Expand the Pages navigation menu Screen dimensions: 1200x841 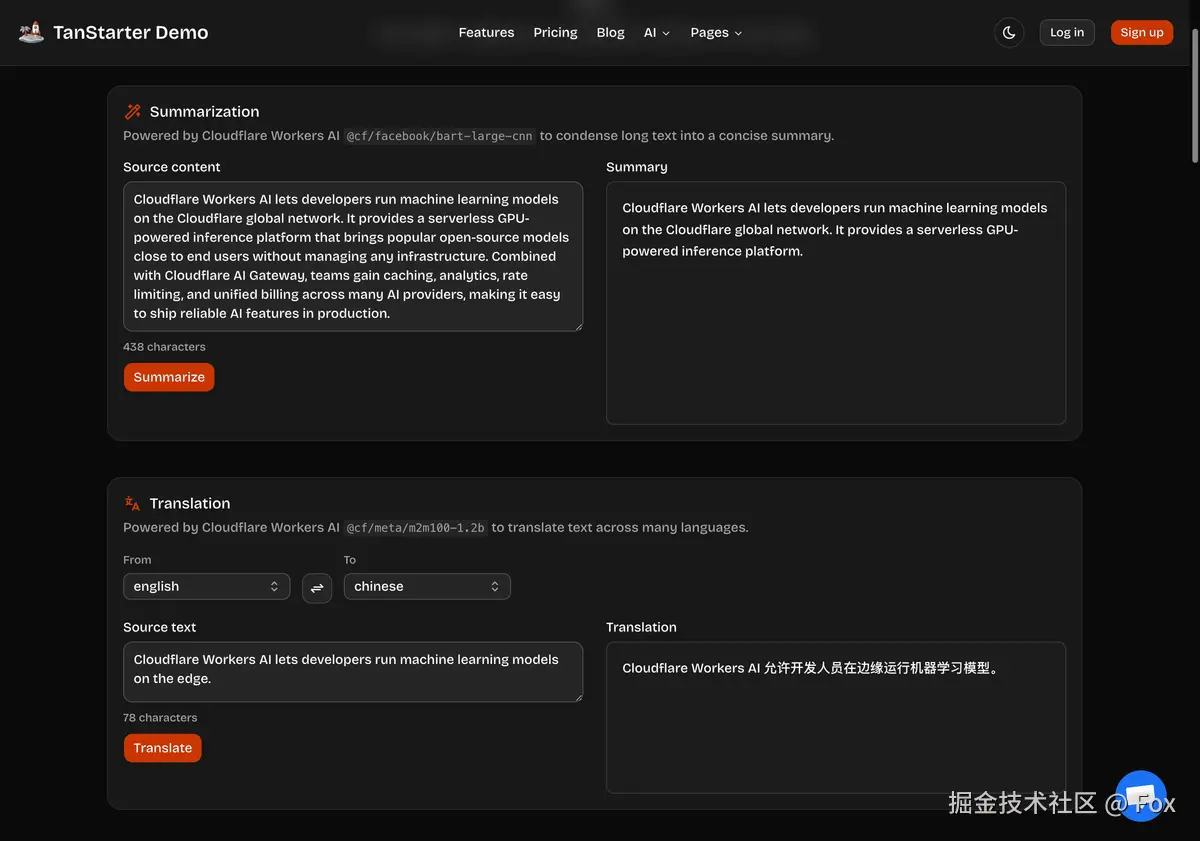[716, 32]
